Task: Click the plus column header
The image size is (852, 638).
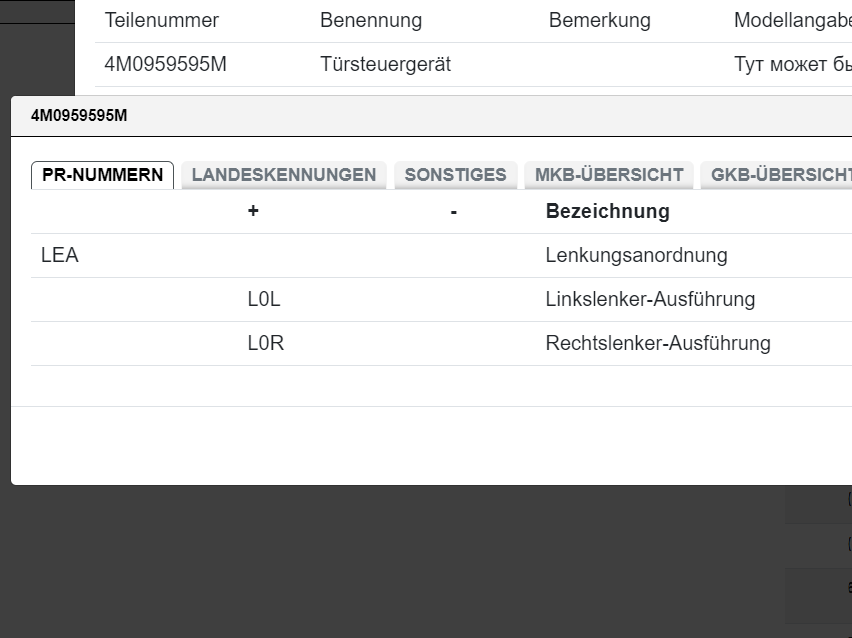Action: tap(253, 212)
